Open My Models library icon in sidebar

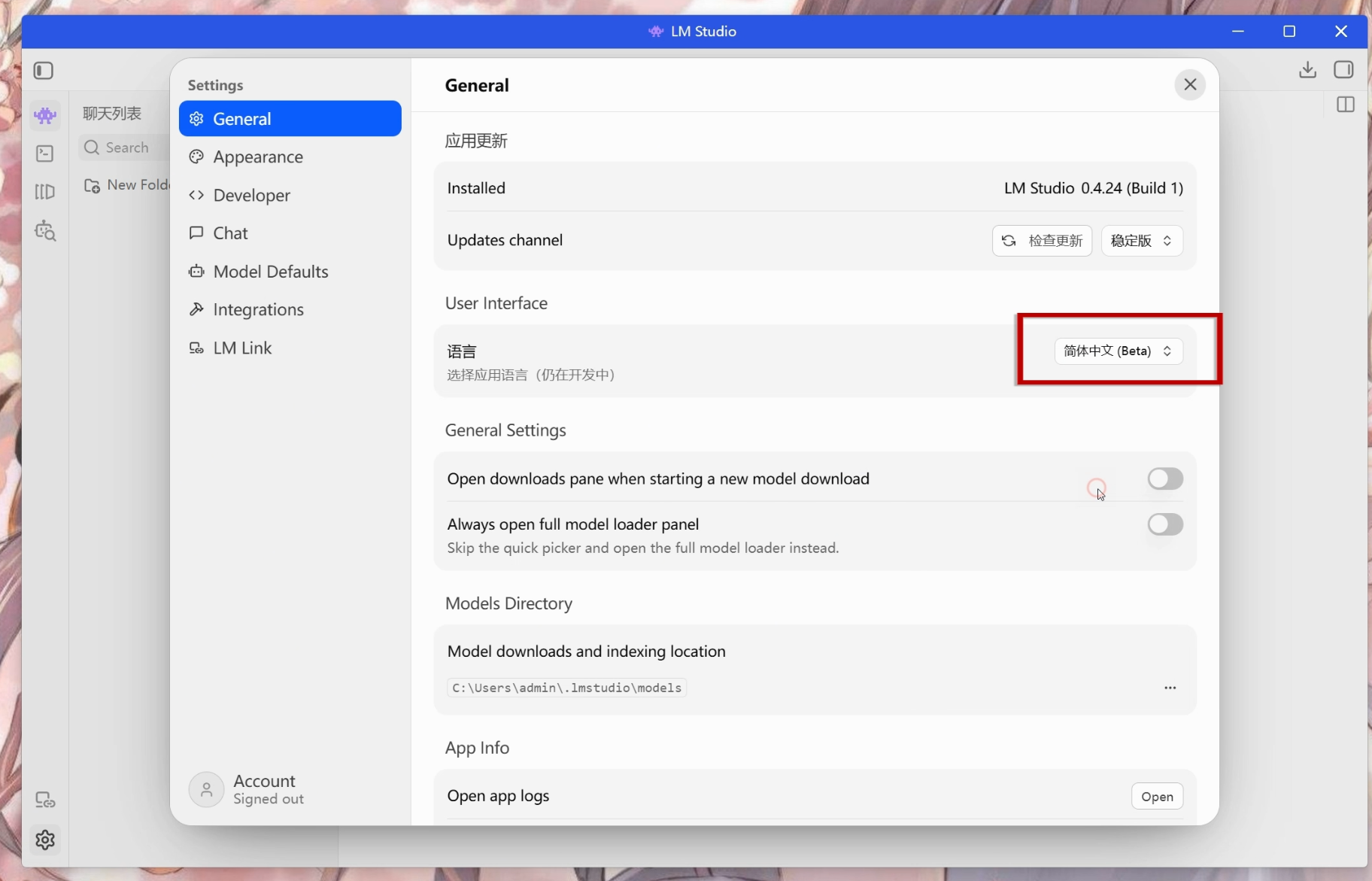[45, 192]
